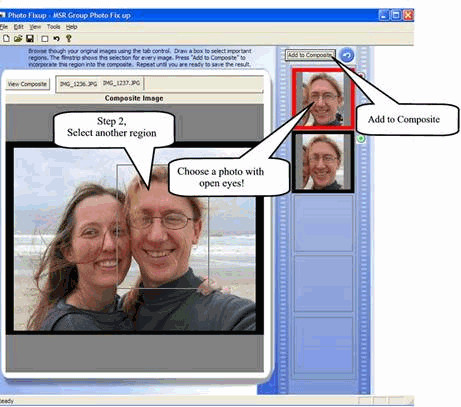461x407 pixels.
Task: Switch to the IMG_1237.JPG tab
Action: click(x=121, y=83)
